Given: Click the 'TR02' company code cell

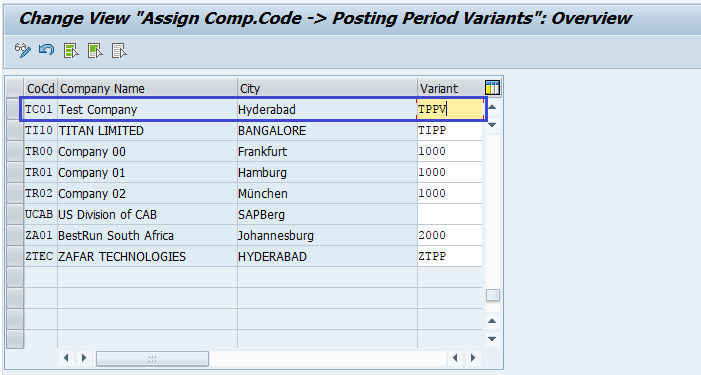Looking at the screenshot, I should (x=41, y=194).
